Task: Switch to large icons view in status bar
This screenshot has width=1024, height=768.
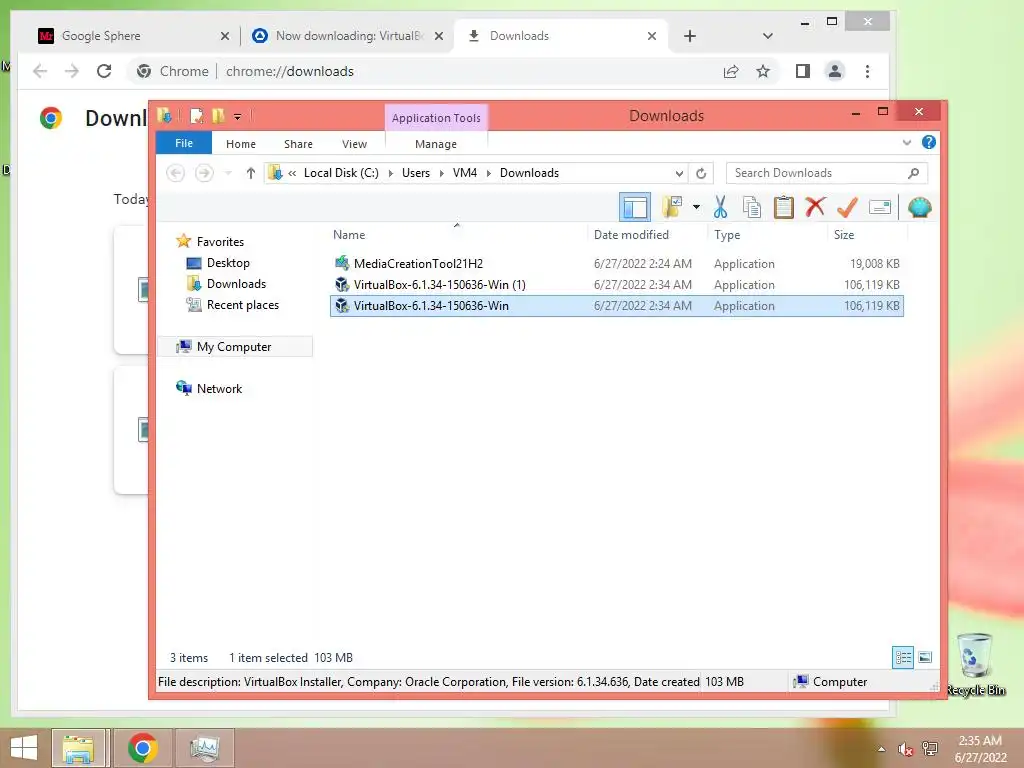Action: coord(925,658)
